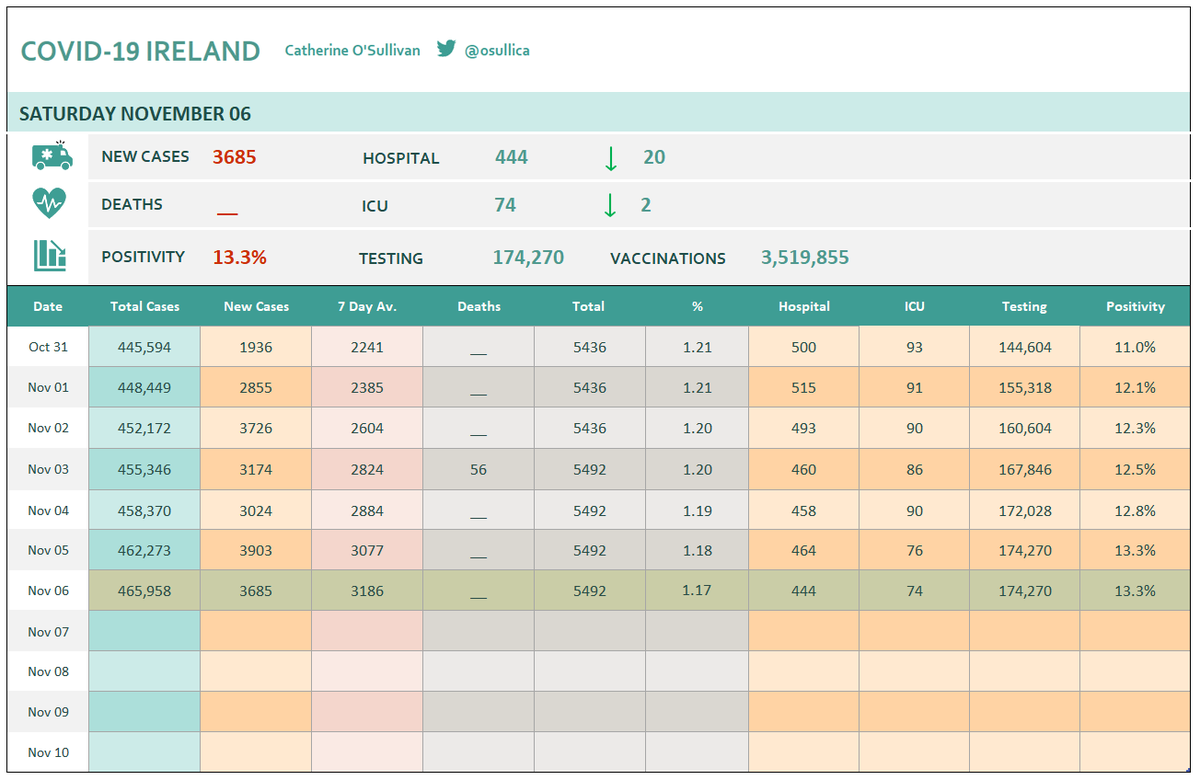Click positivity cell 11.0%
The width and height of the screenshot is (1200, 780).
[1135, 347]
